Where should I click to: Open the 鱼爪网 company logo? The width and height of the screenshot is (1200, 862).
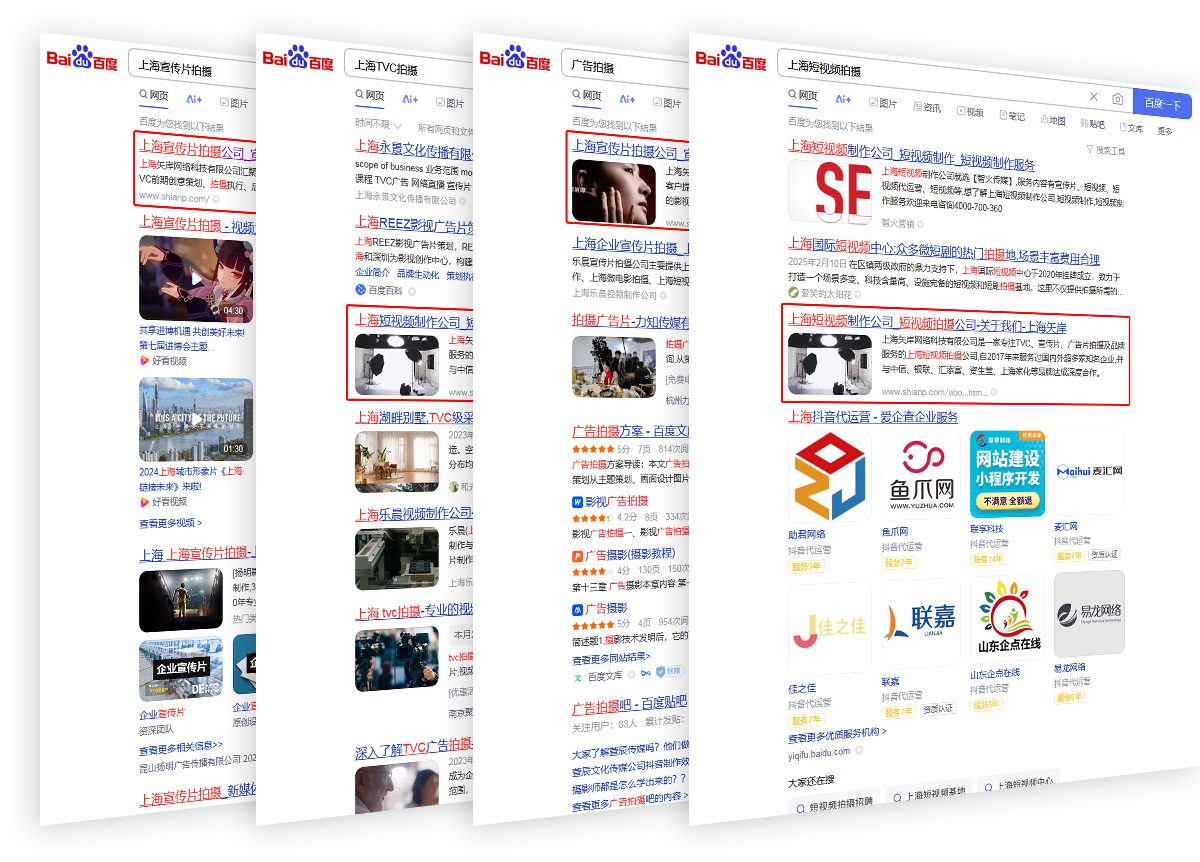(917, 477)
